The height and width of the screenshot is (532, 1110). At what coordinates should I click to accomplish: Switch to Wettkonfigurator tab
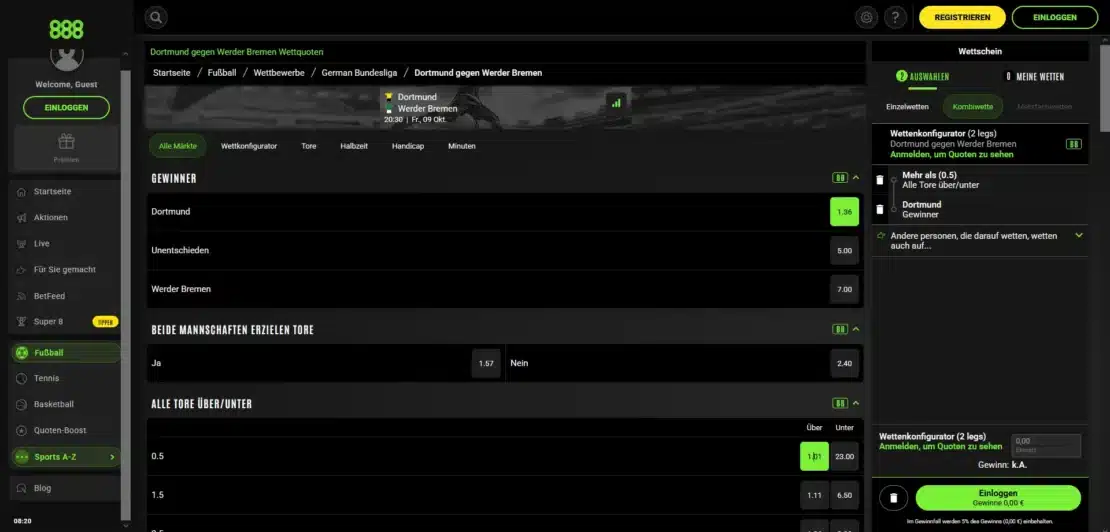pyautogui.click(x=248, y=146)
